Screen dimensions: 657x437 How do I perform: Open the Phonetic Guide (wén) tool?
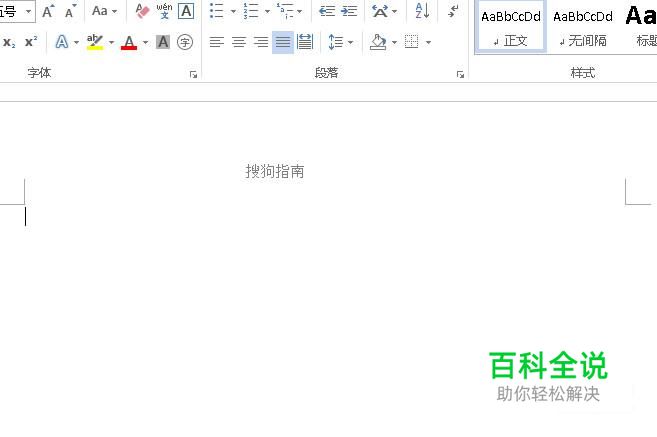pyautogui.click(x=164, y=11)
